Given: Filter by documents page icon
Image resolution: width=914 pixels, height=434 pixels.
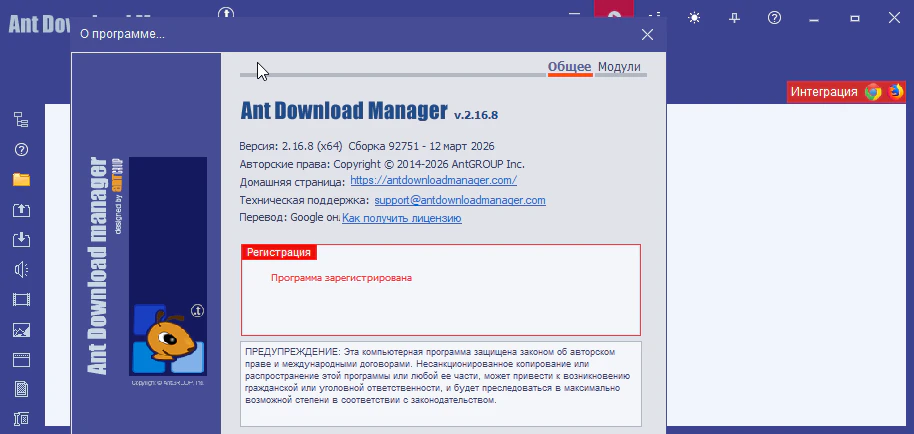Looking at the screenshot, I should pyautogui.click(x=21, y=390).
